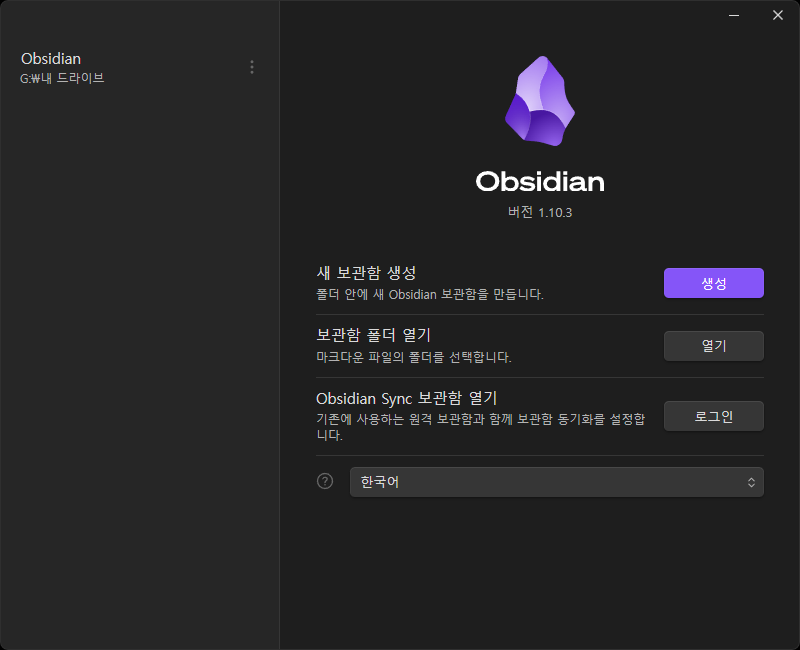The width and height of the screenshot is (800, 650).
Task: Open the 한국어 language dropdown
Action: 557,482
